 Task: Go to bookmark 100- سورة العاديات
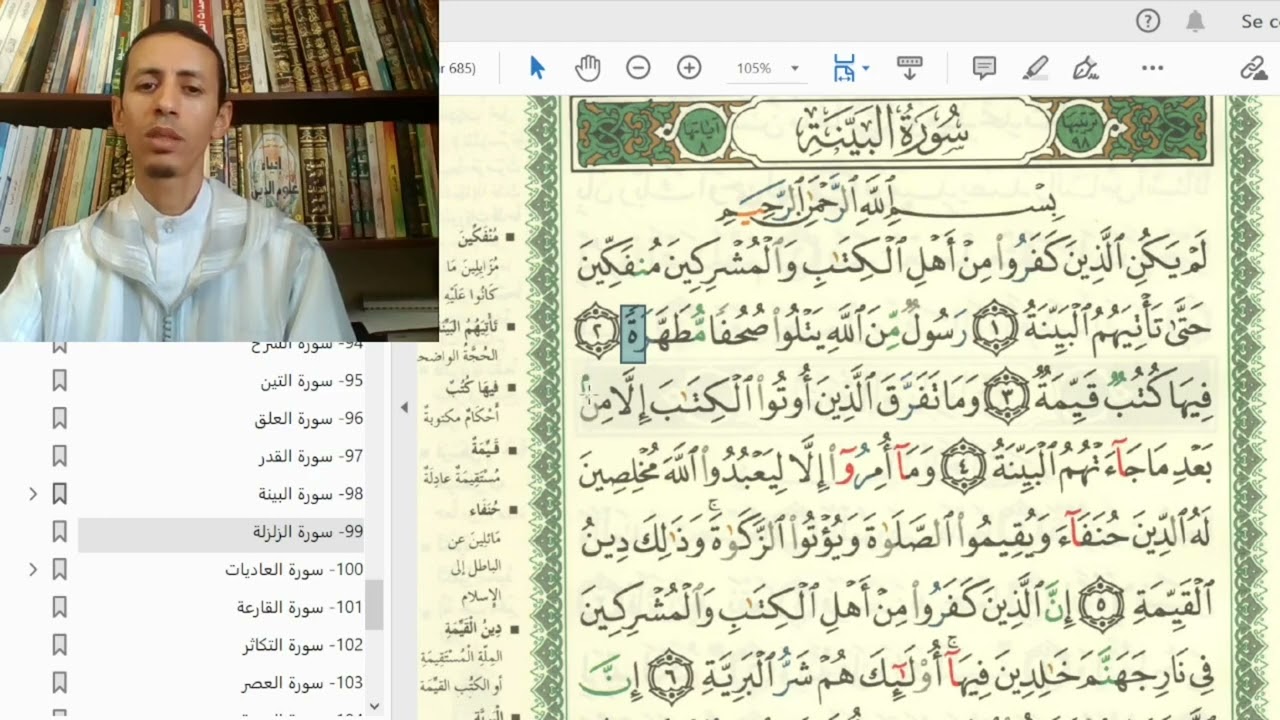tap(294, 569)
